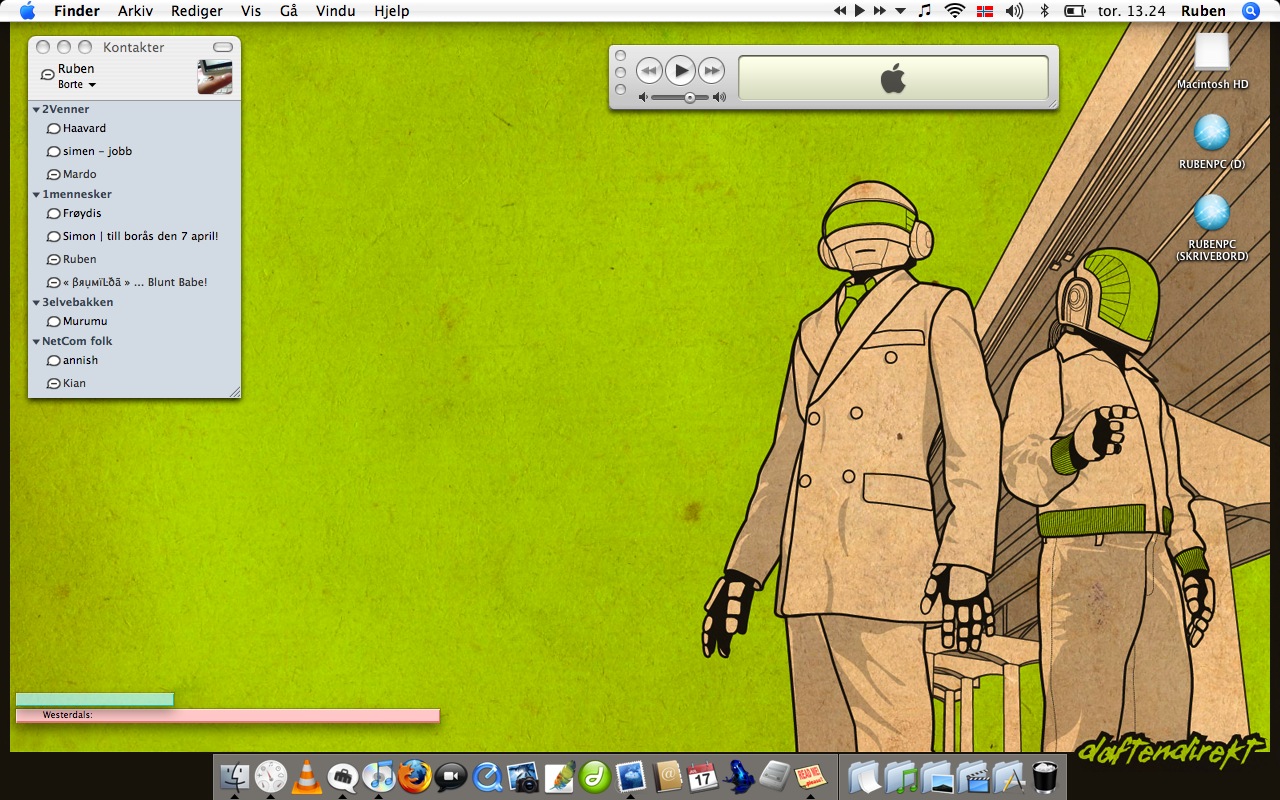Click the user picture in the Kontakter window
Image resolution: width=1280 pixels, height=800 pixels.
215,77
